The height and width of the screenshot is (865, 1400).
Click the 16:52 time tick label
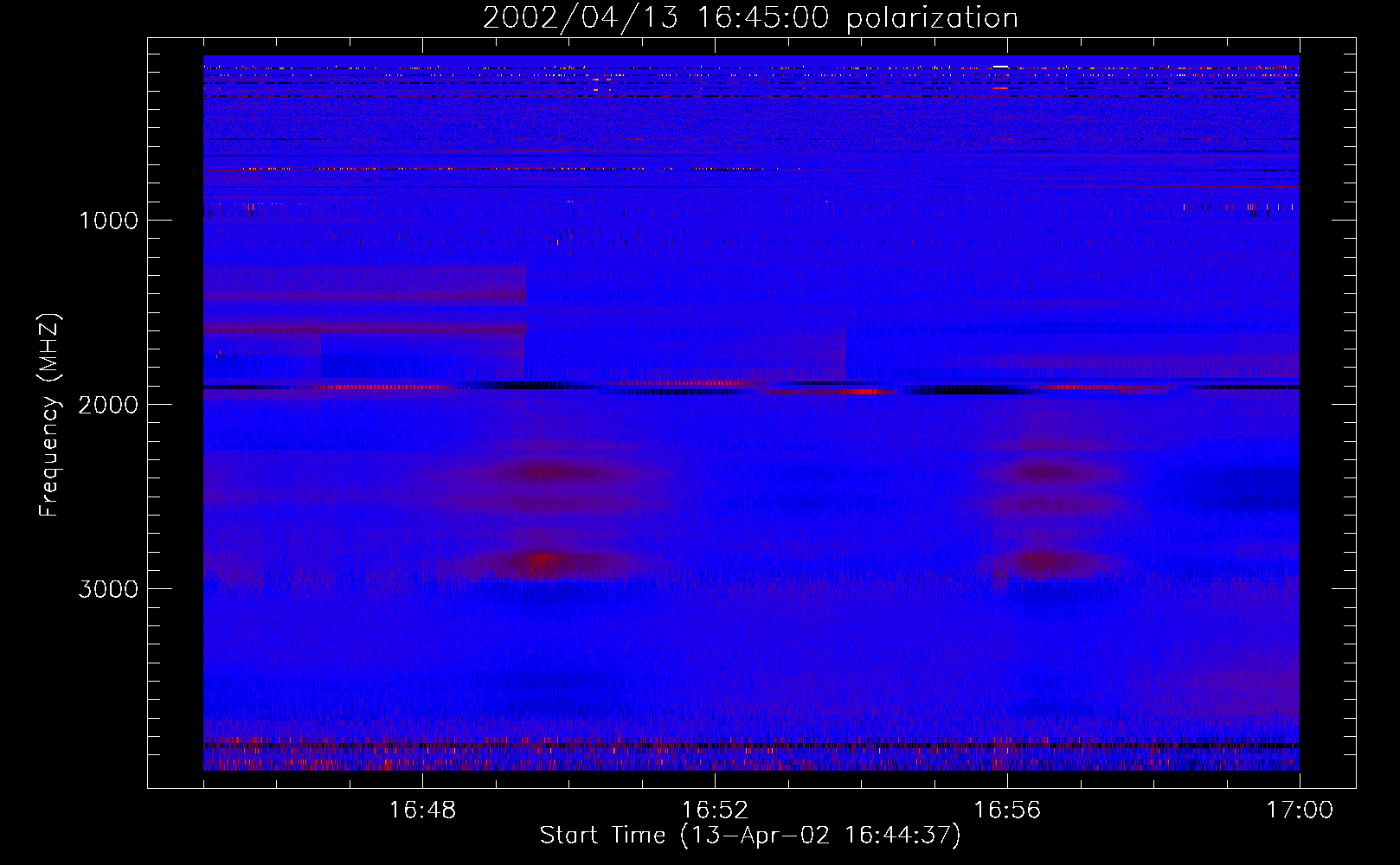pos(715,811)
